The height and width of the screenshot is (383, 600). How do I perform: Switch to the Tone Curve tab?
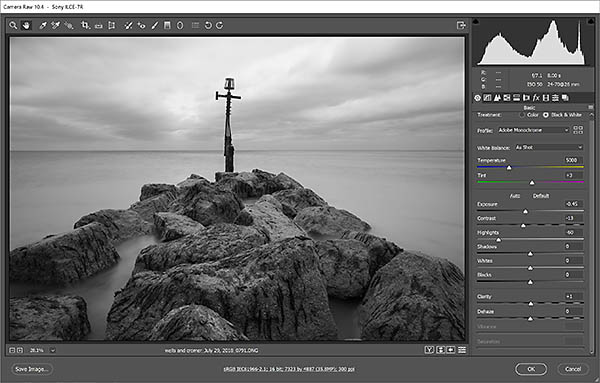(487, 98)
